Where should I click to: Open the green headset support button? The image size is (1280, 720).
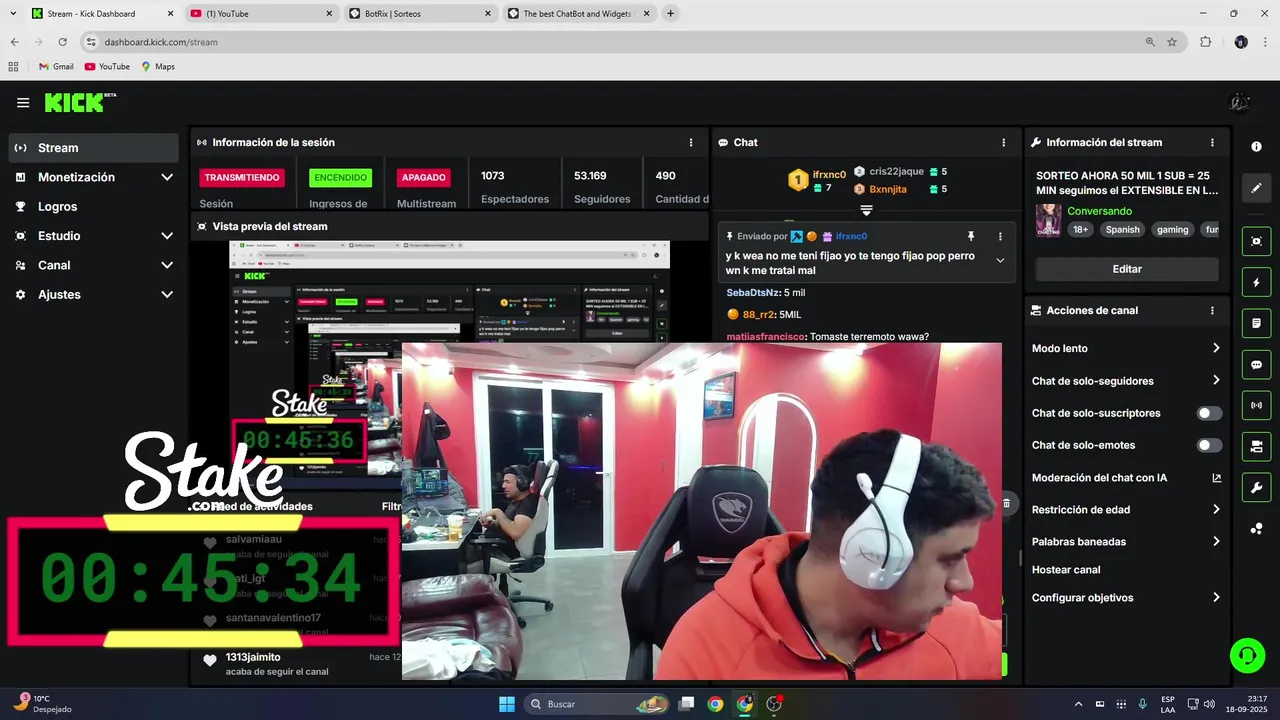click(1247, 656)
